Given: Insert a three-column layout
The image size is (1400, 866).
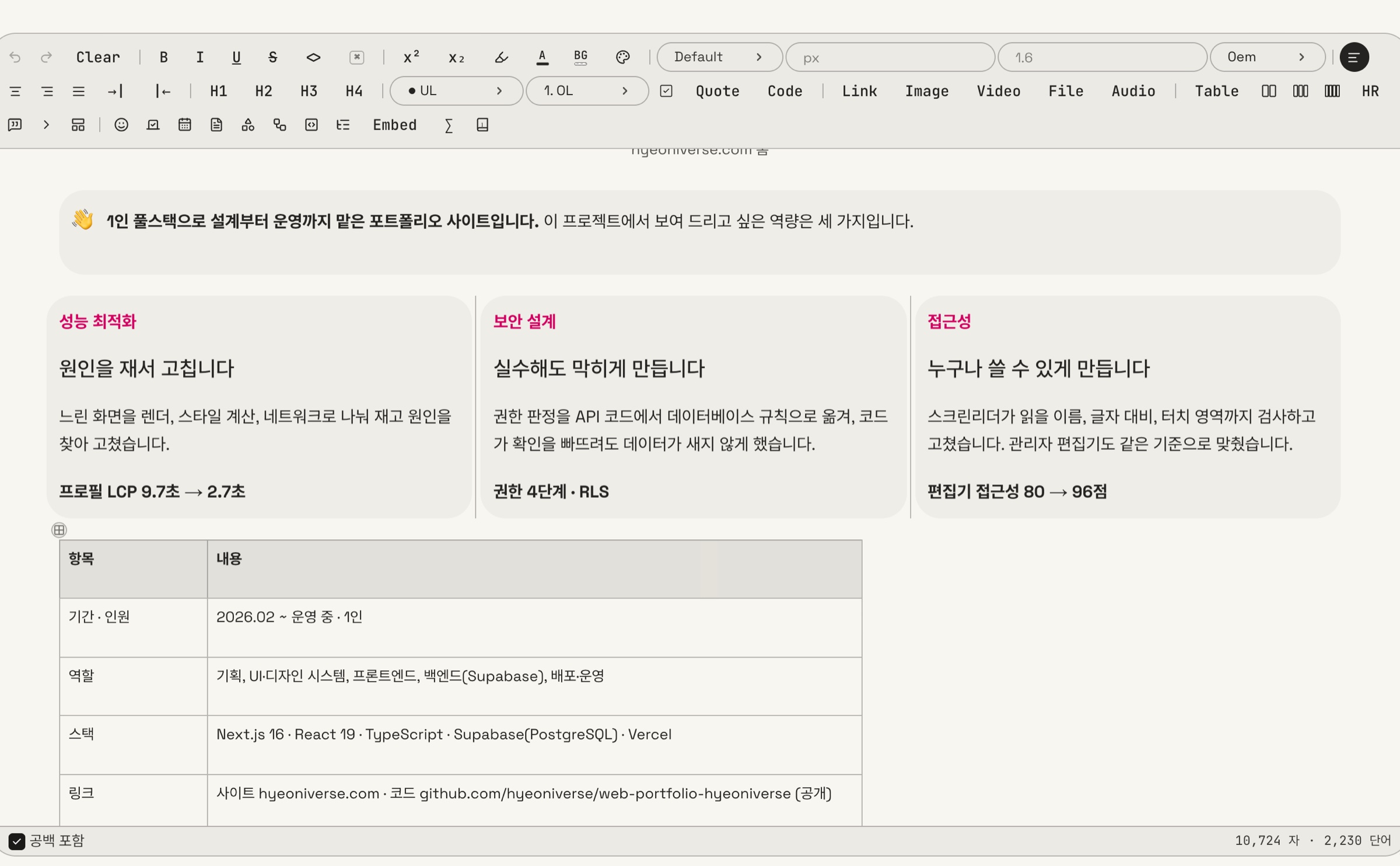Looking at the screenshot, I should (x=1300, y=91).
